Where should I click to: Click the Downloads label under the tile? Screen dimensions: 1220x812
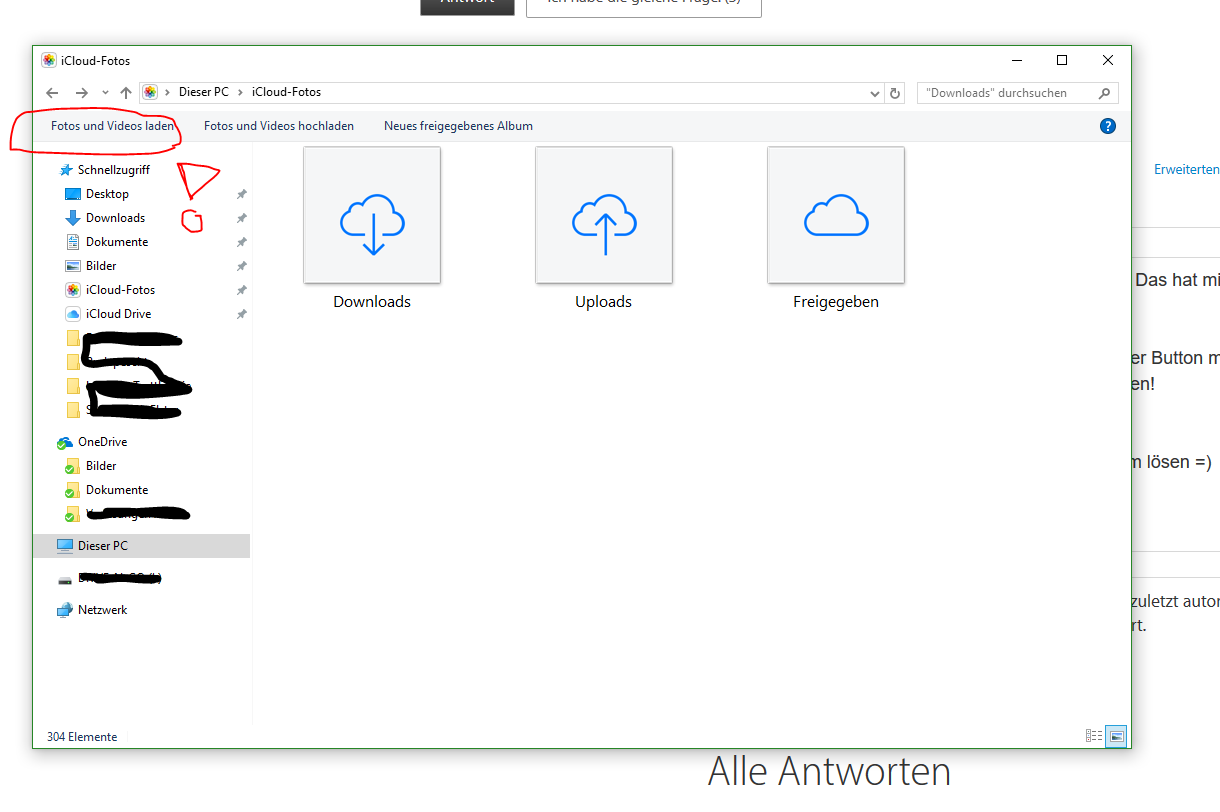(372, 302)
